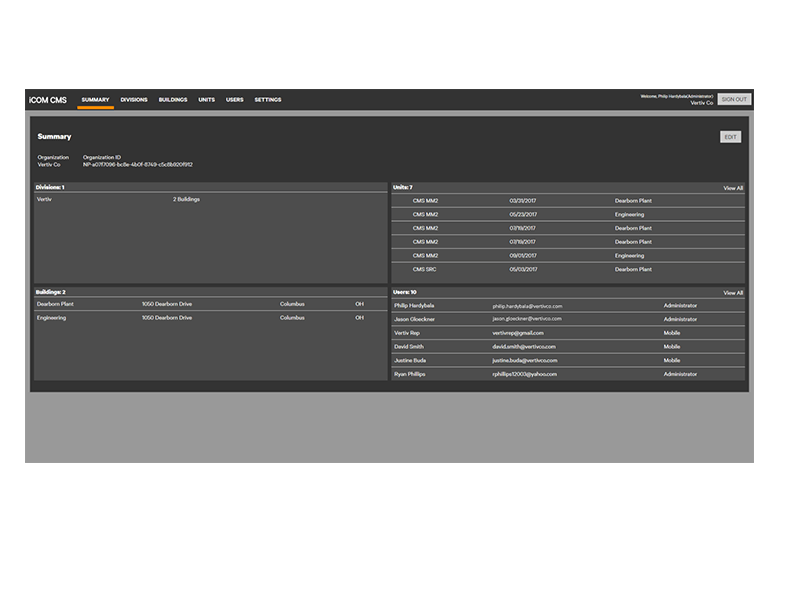
Task: Click the 05/03/2017 date cell
Action: 523,269
